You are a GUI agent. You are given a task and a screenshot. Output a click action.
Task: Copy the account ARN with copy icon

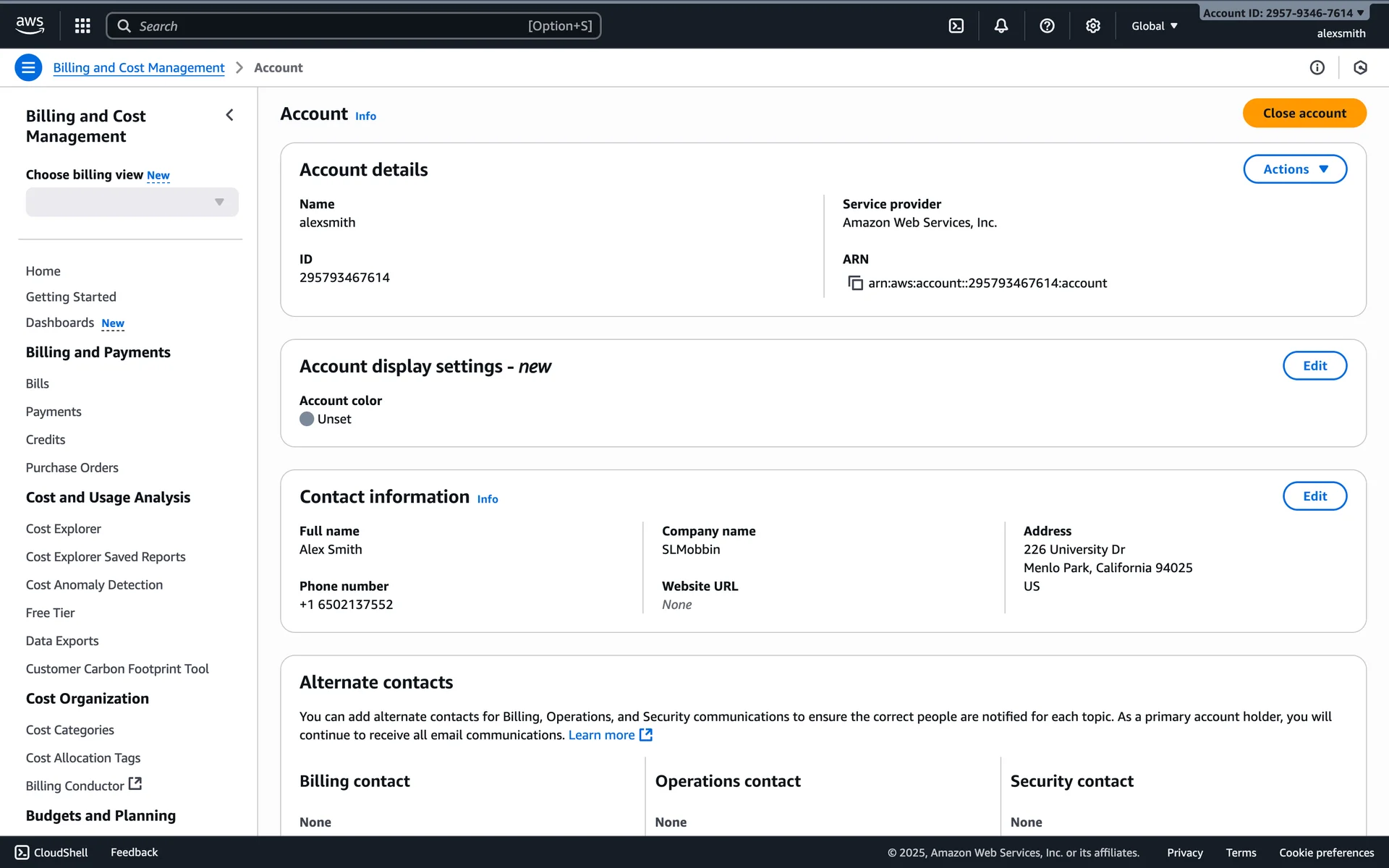855,283
